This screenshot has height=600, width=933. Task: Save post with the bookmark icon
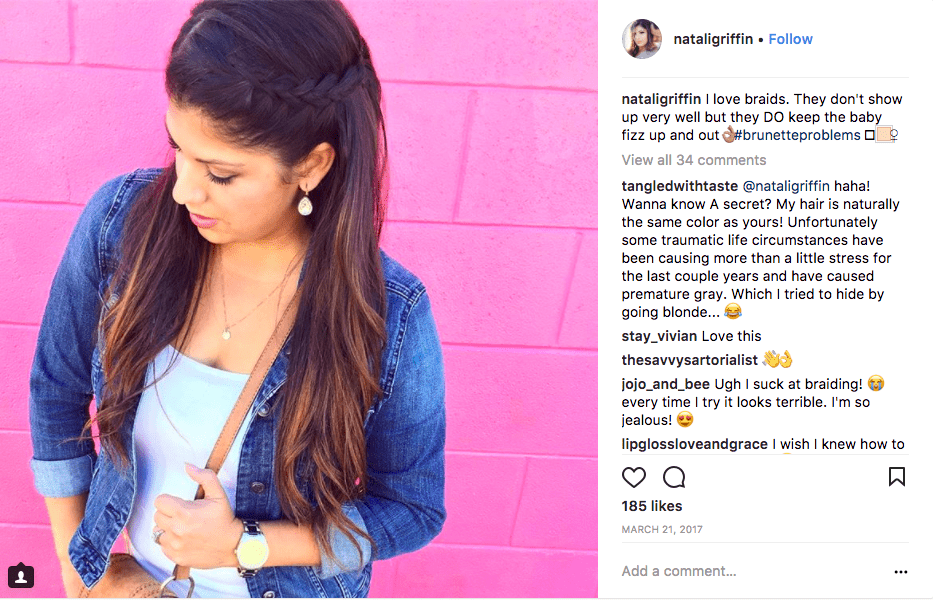point(897,477)
